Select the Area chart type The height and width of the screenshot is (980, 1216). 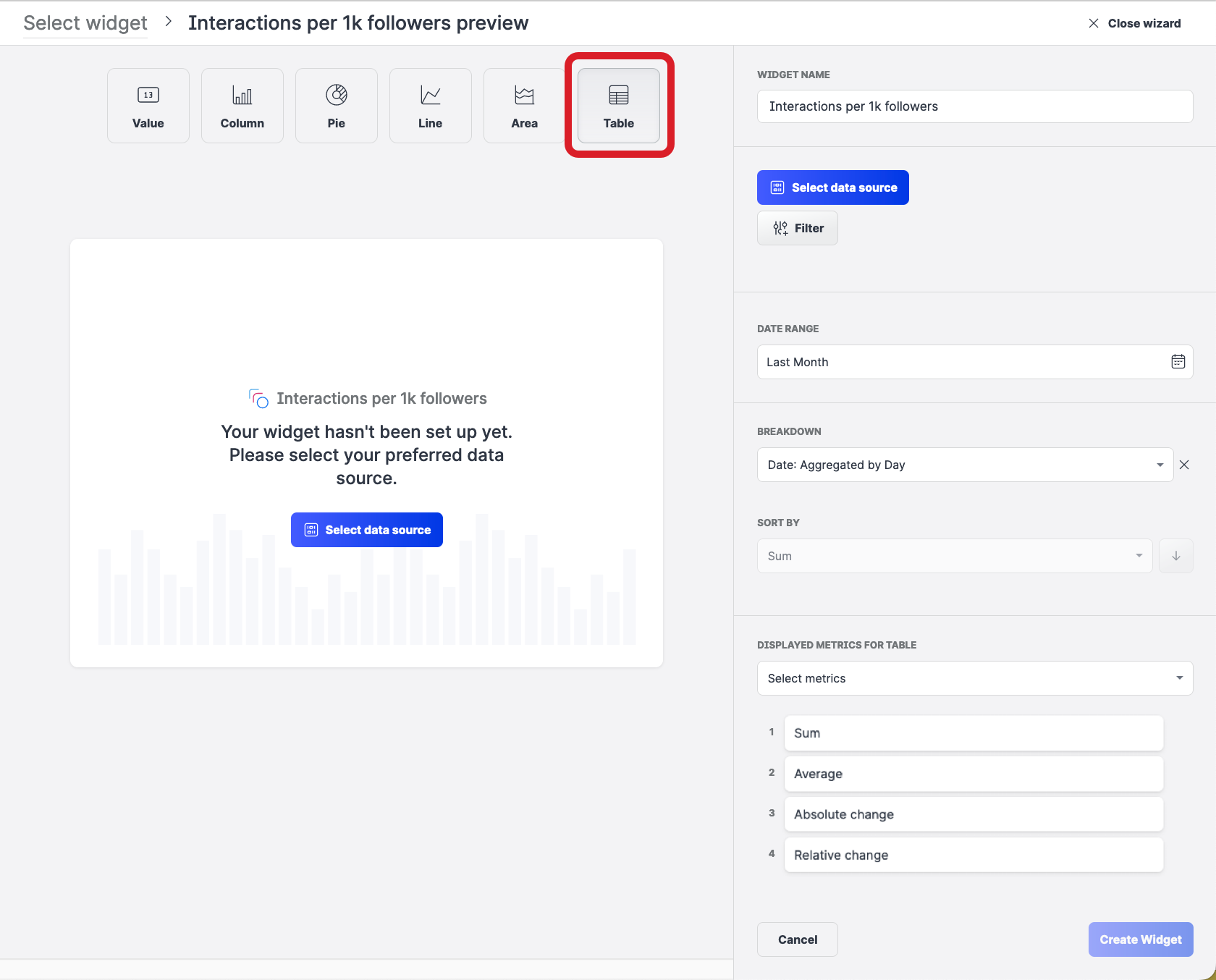click(x=524, y=106)
